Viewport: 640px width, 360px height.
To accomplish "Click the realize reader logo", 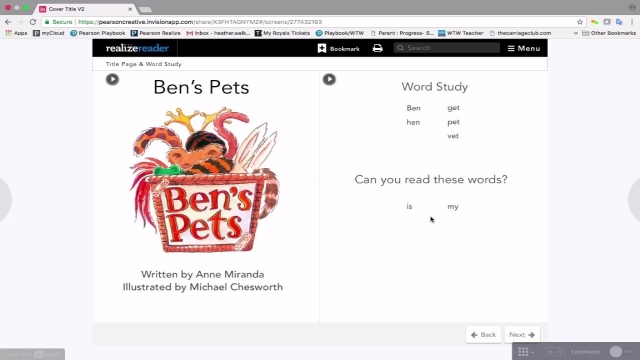I will tap(137, 48).
